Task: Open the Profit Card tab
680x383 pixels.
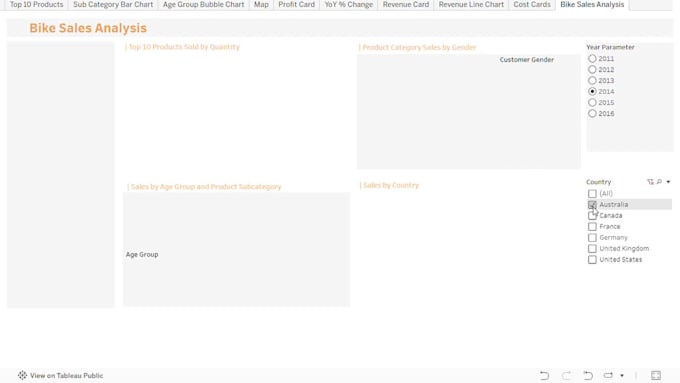Action: (297, 5)
